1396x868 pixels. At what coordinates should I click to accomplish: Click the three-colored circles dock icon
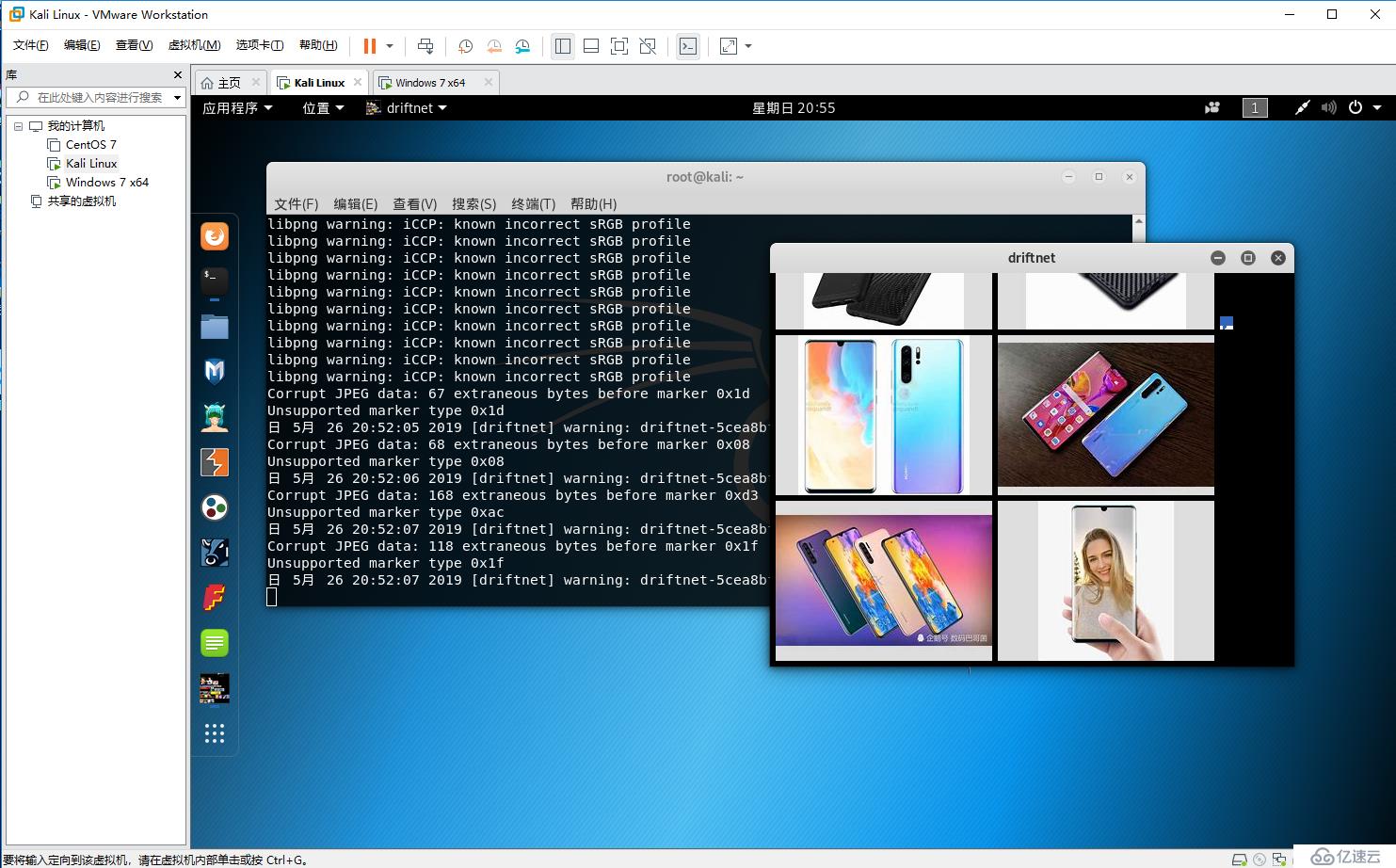tap(215, 507)
